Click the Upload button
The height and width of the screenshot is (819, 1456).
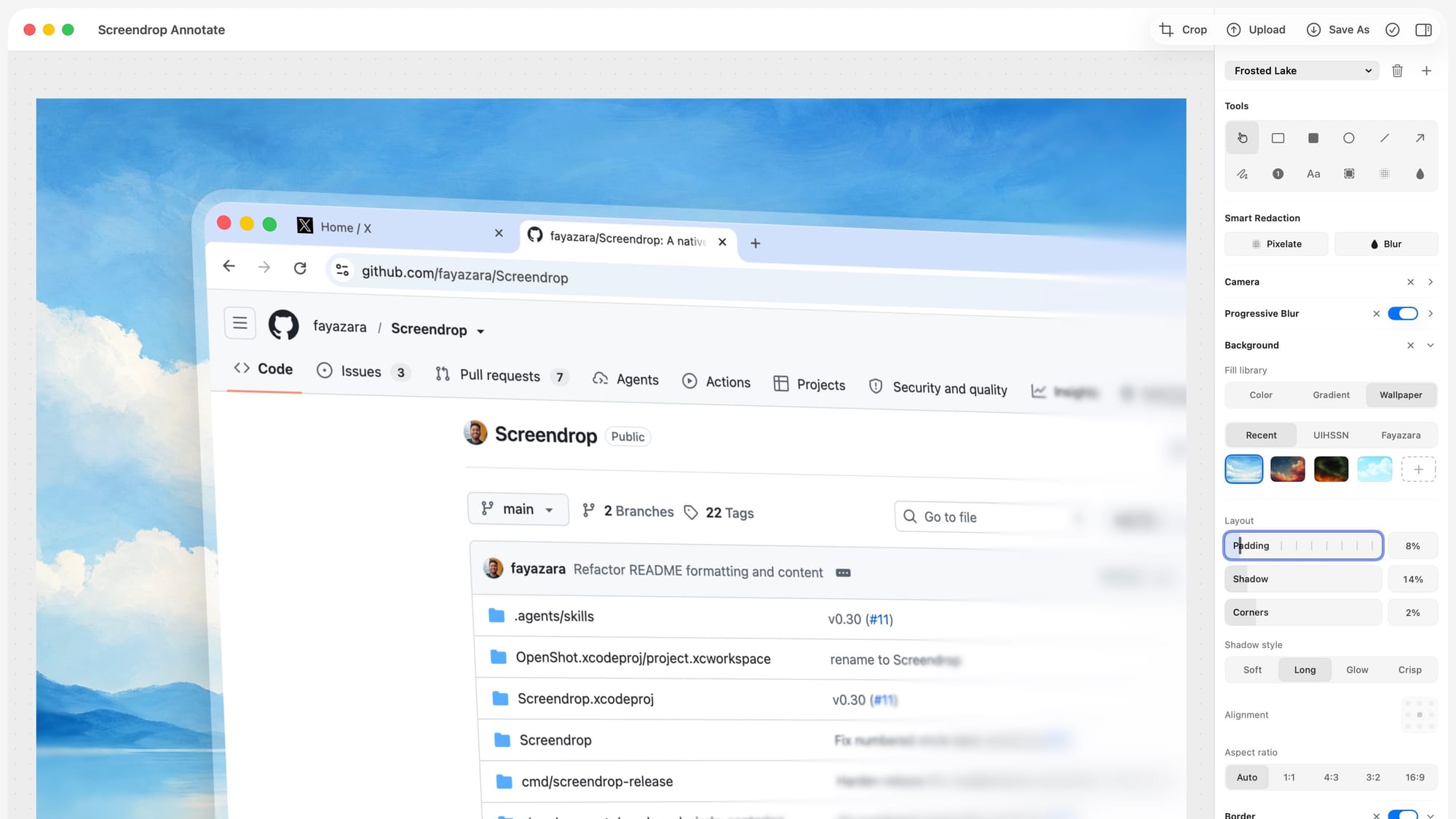(1256, 30)
